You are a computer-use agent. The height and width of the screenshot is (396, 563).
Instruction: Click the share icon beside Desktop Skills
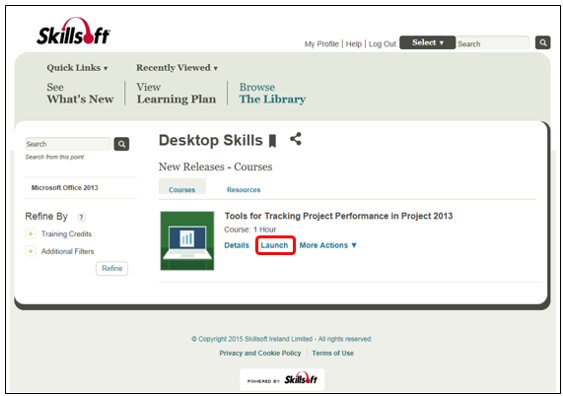tap(296, 139)
